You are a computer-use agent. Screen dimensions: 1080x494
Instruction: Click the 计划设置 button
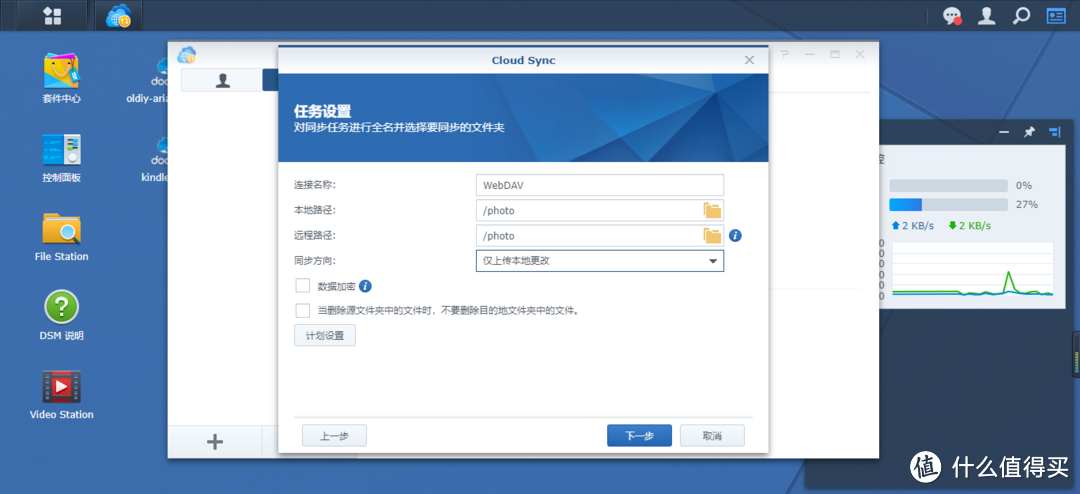324,336
